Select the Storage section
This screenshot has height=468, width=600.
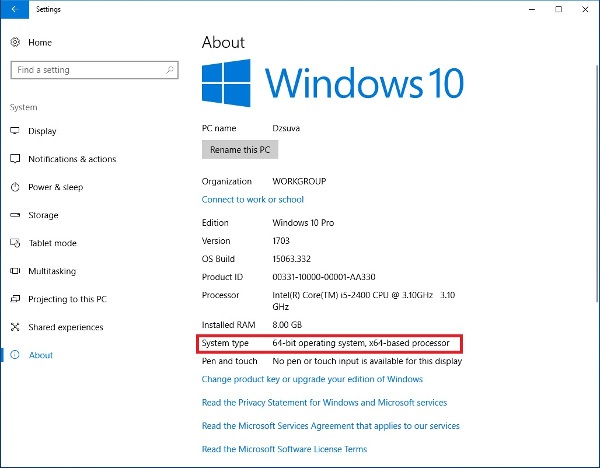[43, 215]
